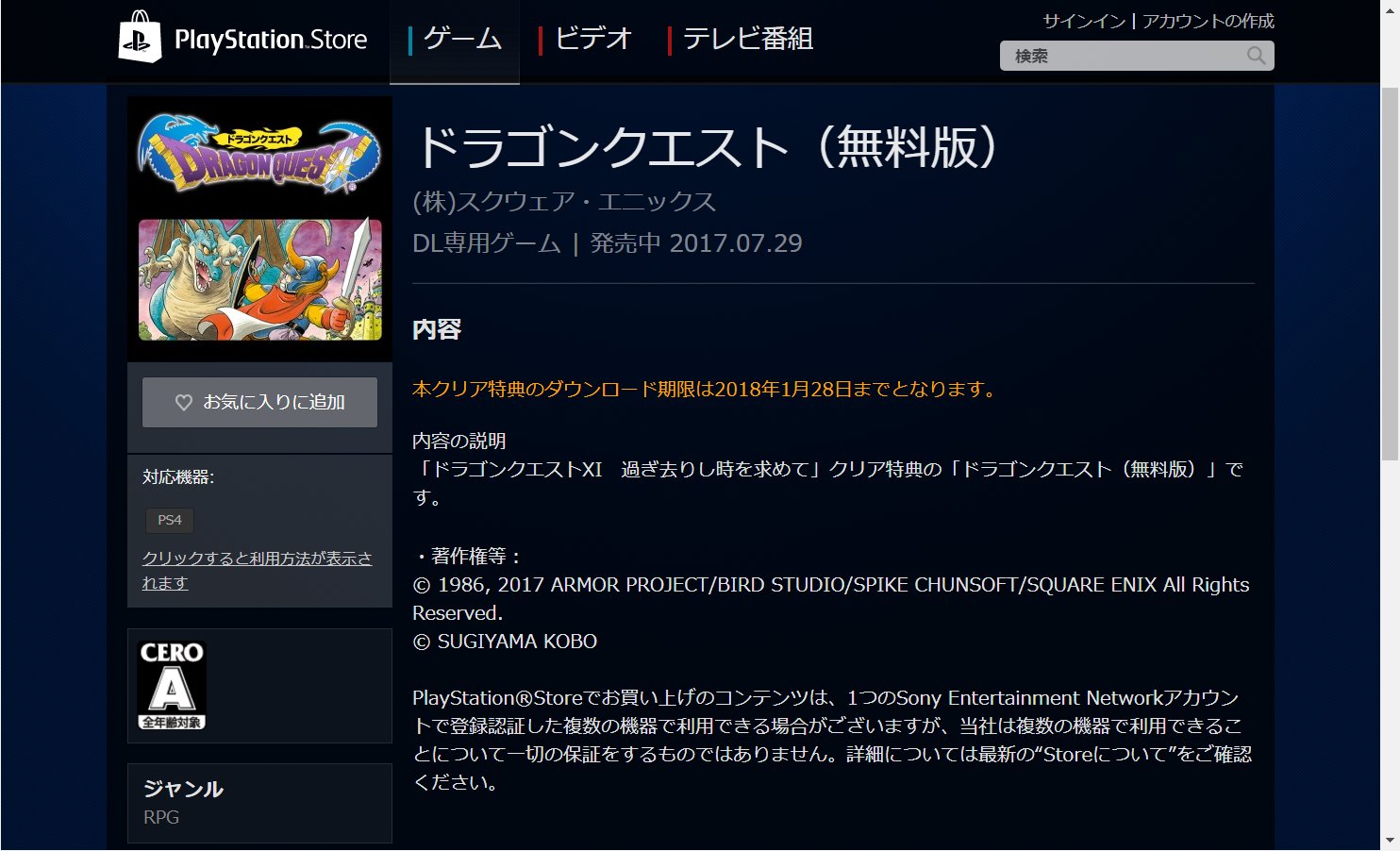Click the お気に入りに追加 button
Image resolution: width=1400 pixels, height=851 pixels.
259,402
